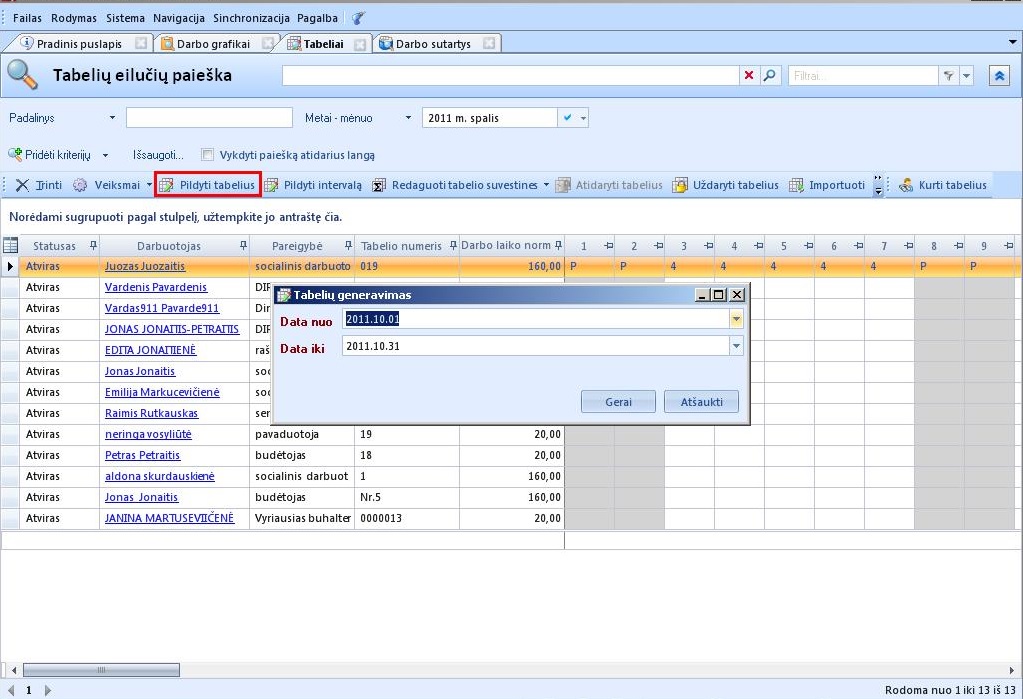This screenshot has width=1023, height=699.
Task: Open the Data nuo date dropdown
Action: tap(736, 319)
